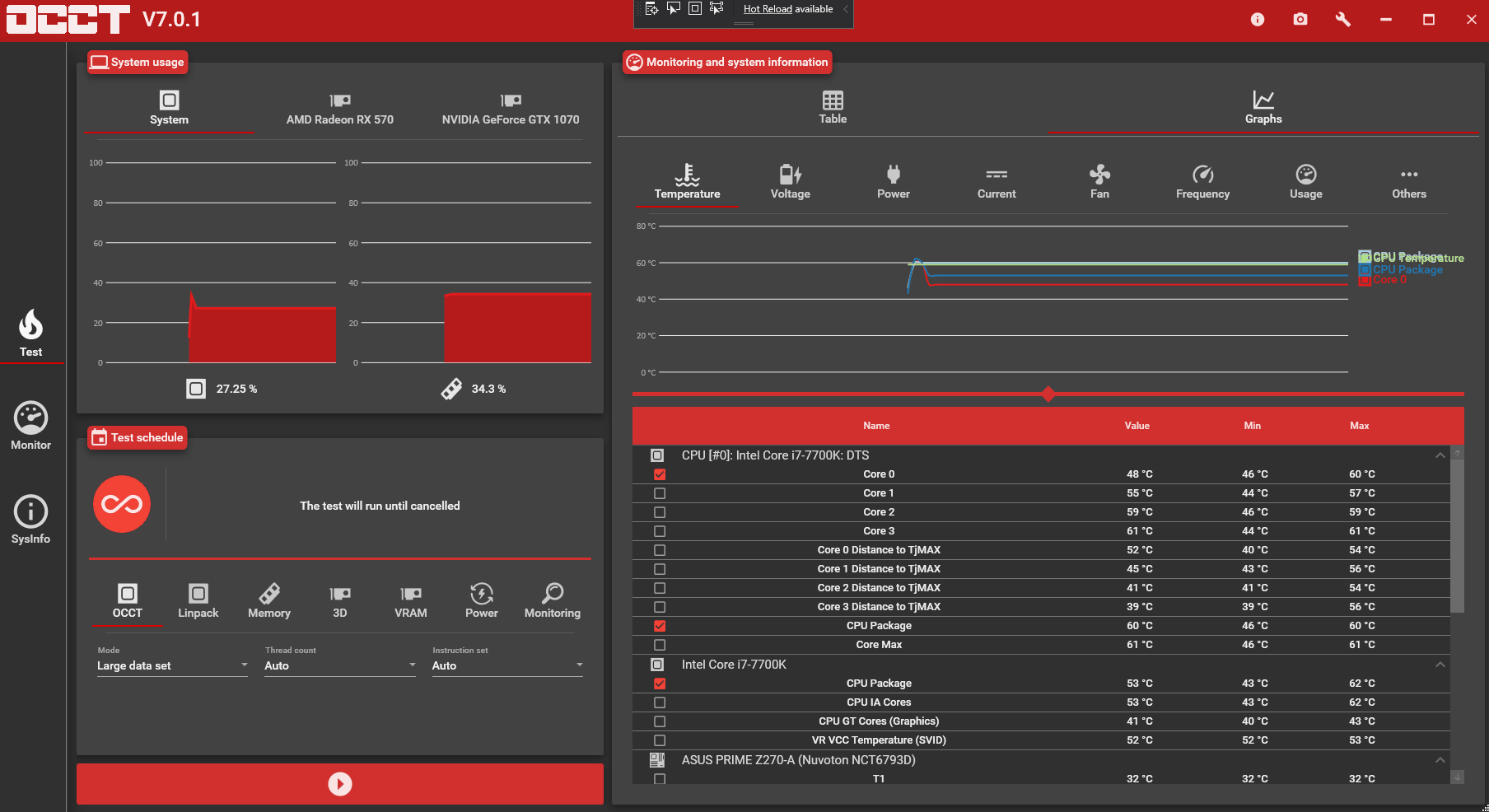Image resolution: width=1489 pixels, height=812 pixels.
Task: Open the Mode dropdown showing Large data set
Action: click(171, 665)
